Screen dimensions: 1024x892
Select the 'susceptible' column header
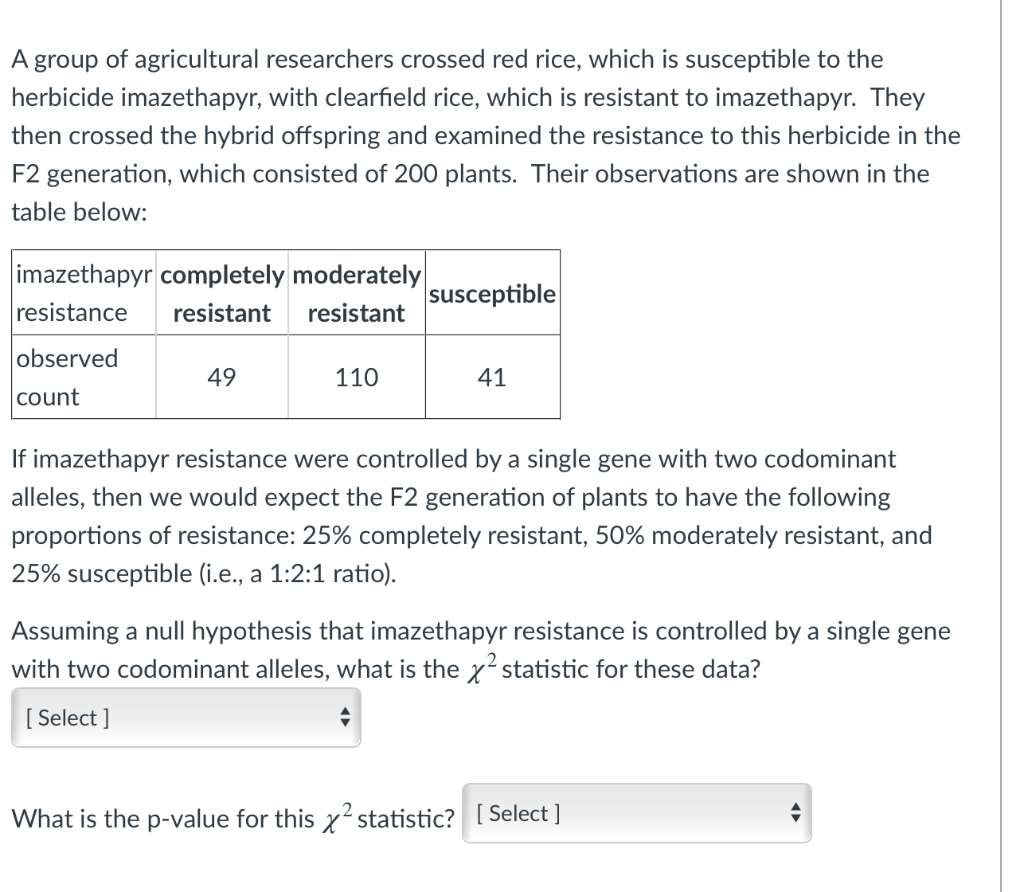tap(492, 293)
